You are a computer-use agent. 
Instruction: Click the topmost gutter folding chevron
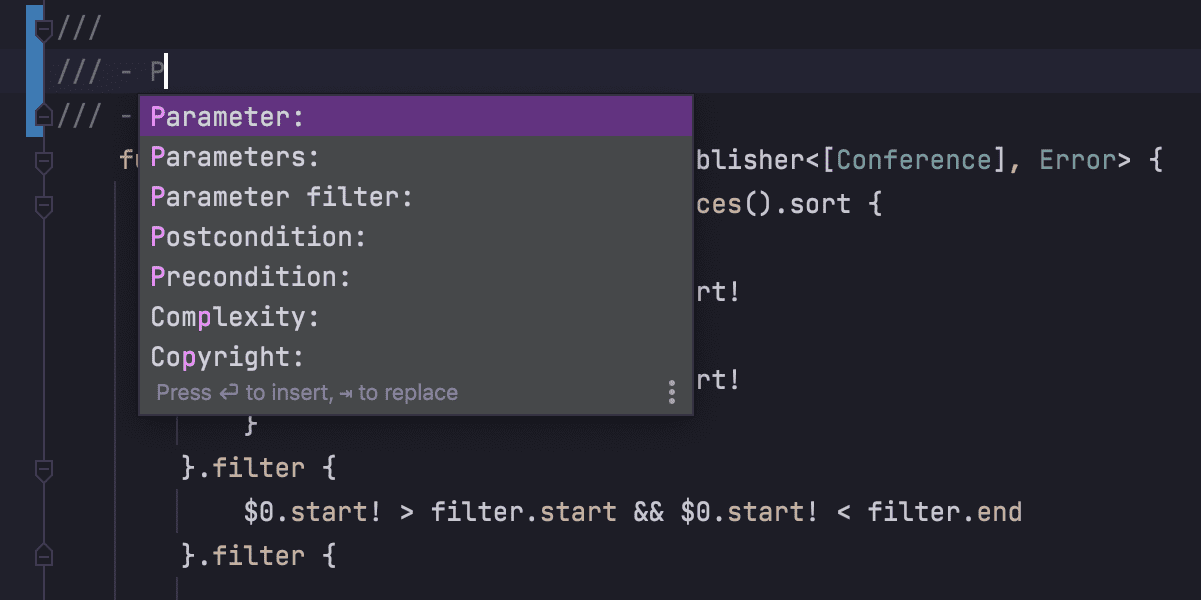pos(42,28)
